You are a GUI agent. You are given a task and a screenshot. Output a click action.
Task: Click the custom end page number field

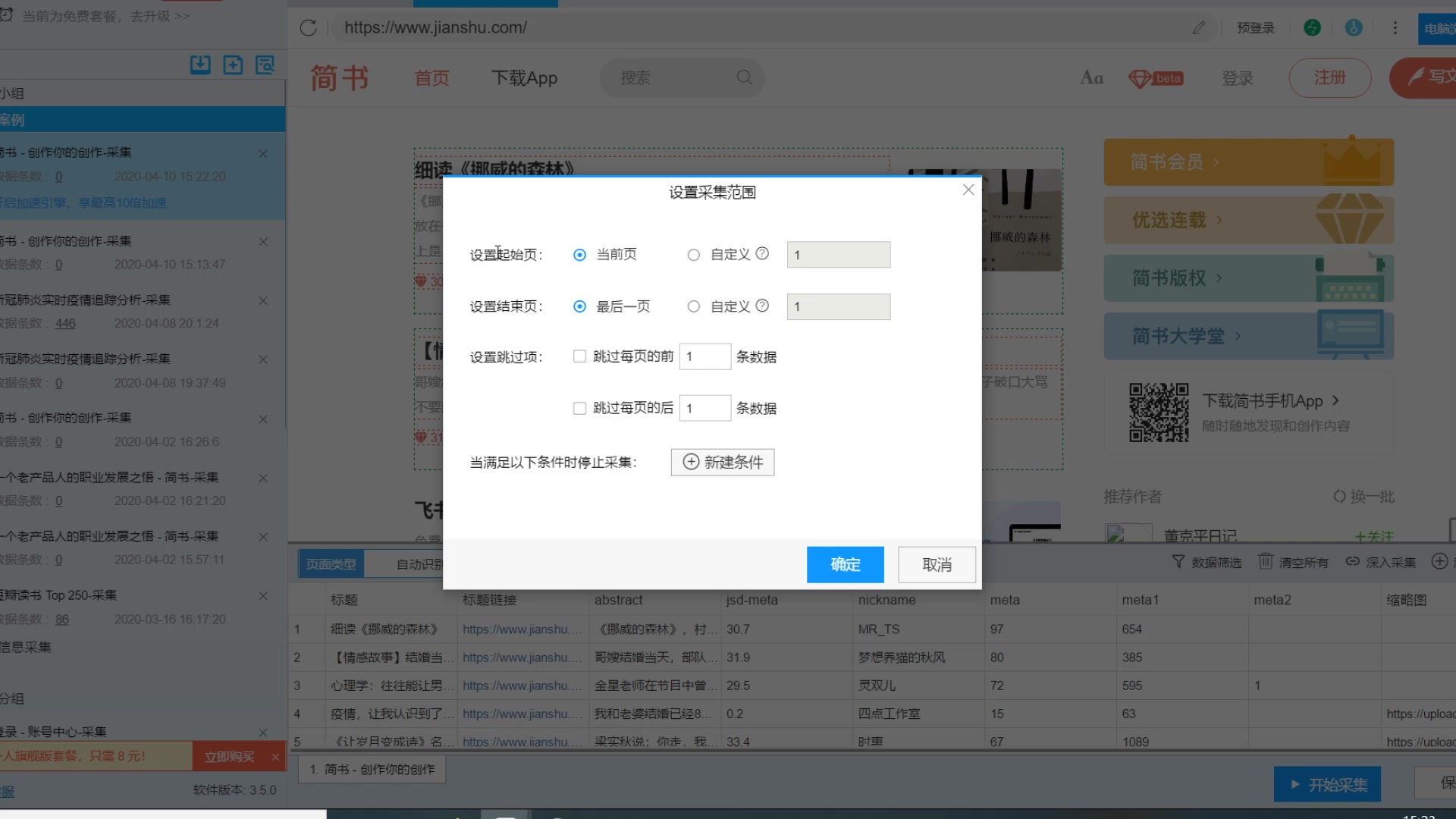click(839, 306)
